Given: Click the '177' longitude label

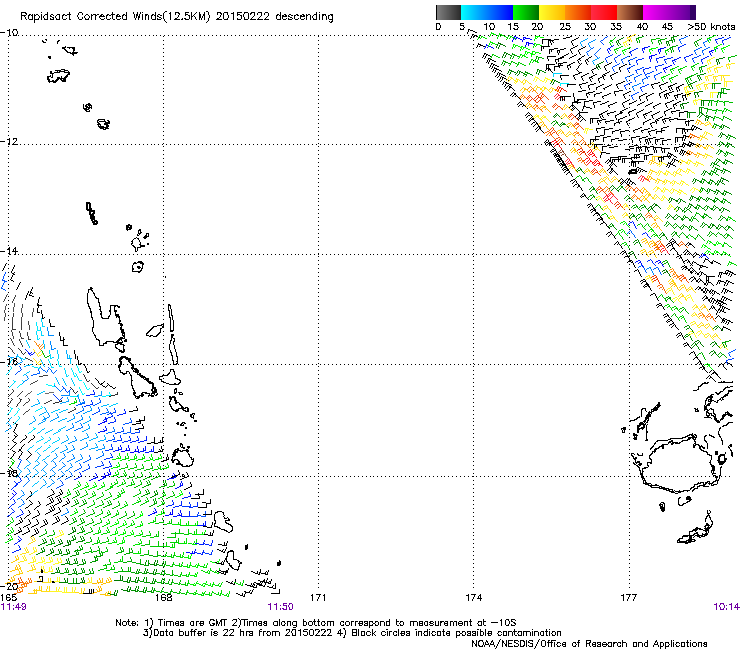Looking at the screenshot, I should point(629,598).
